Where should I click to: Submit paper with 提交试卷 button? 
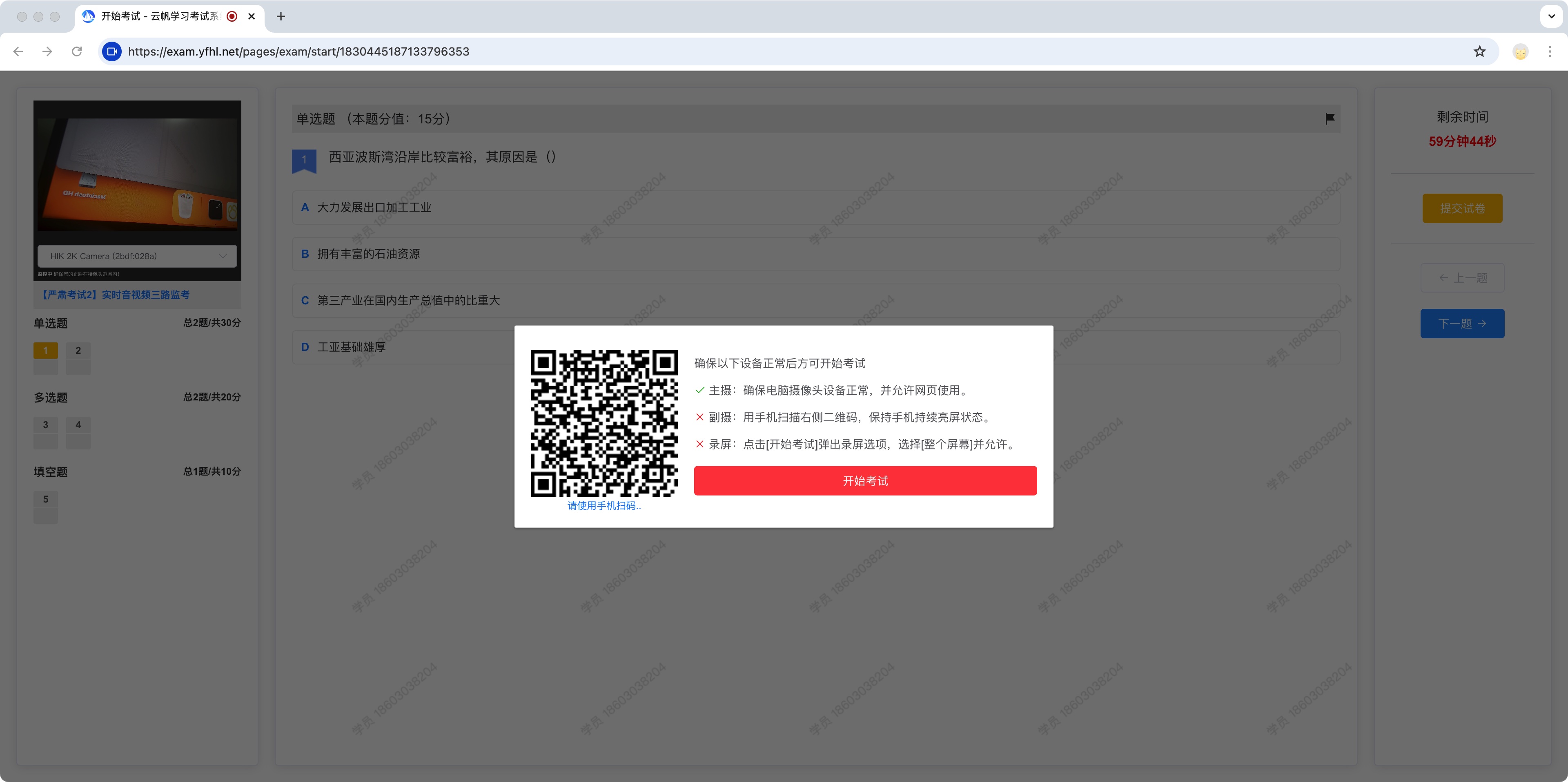1462,208
